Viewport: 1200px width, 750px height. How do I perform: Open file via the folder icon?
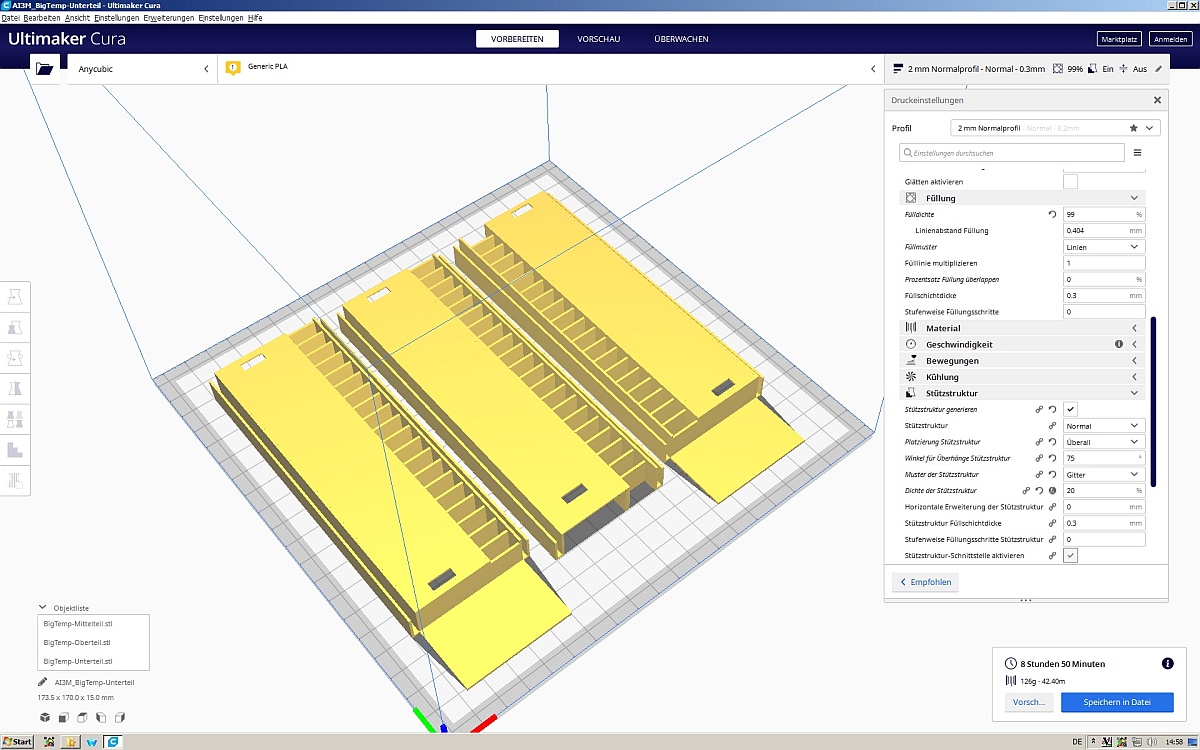pos(43,68)
